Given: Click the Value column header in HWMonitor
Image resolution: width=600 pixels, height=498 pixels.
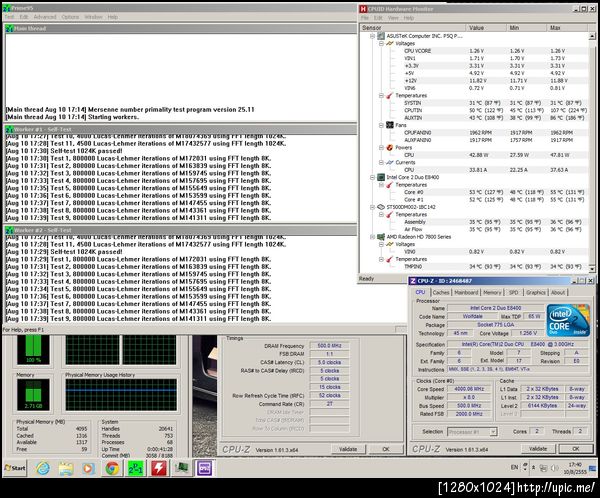Looking at the screenshot, I should [x=486, y=28].
